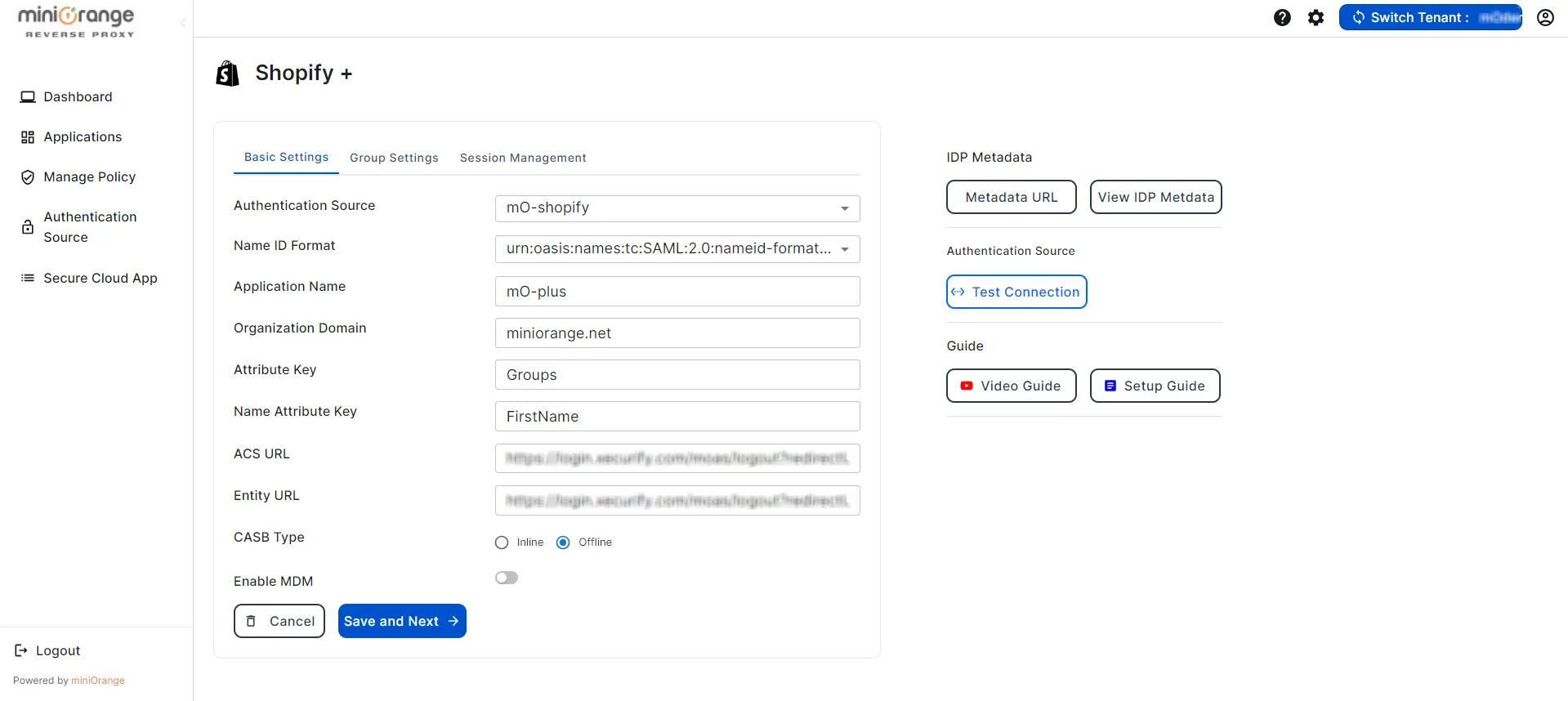
Task: Click the IDP Metadata heading
Action: [989, 157]
